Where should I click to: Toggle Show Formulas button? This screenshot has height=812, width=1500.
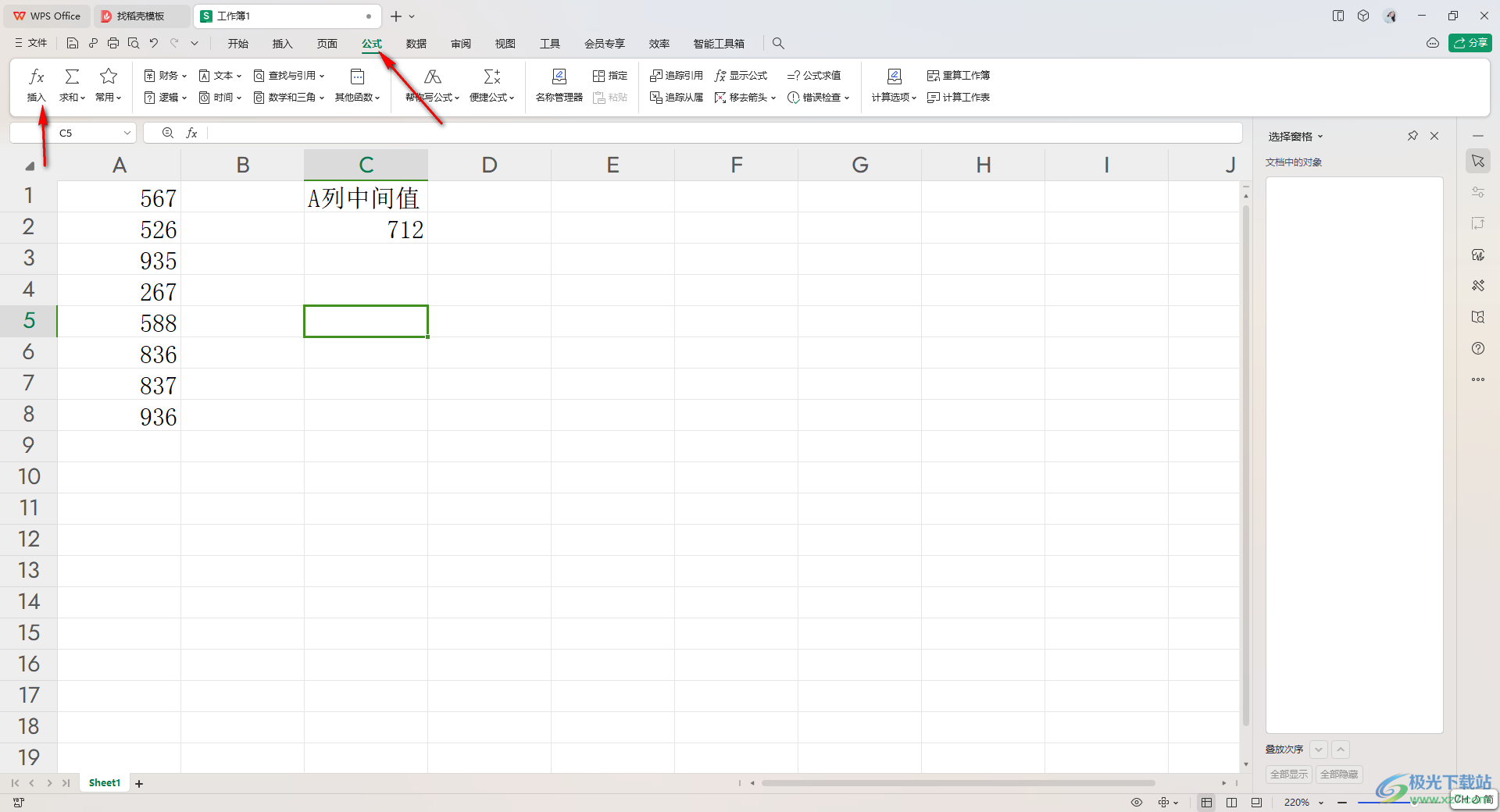tap(741, 76)
